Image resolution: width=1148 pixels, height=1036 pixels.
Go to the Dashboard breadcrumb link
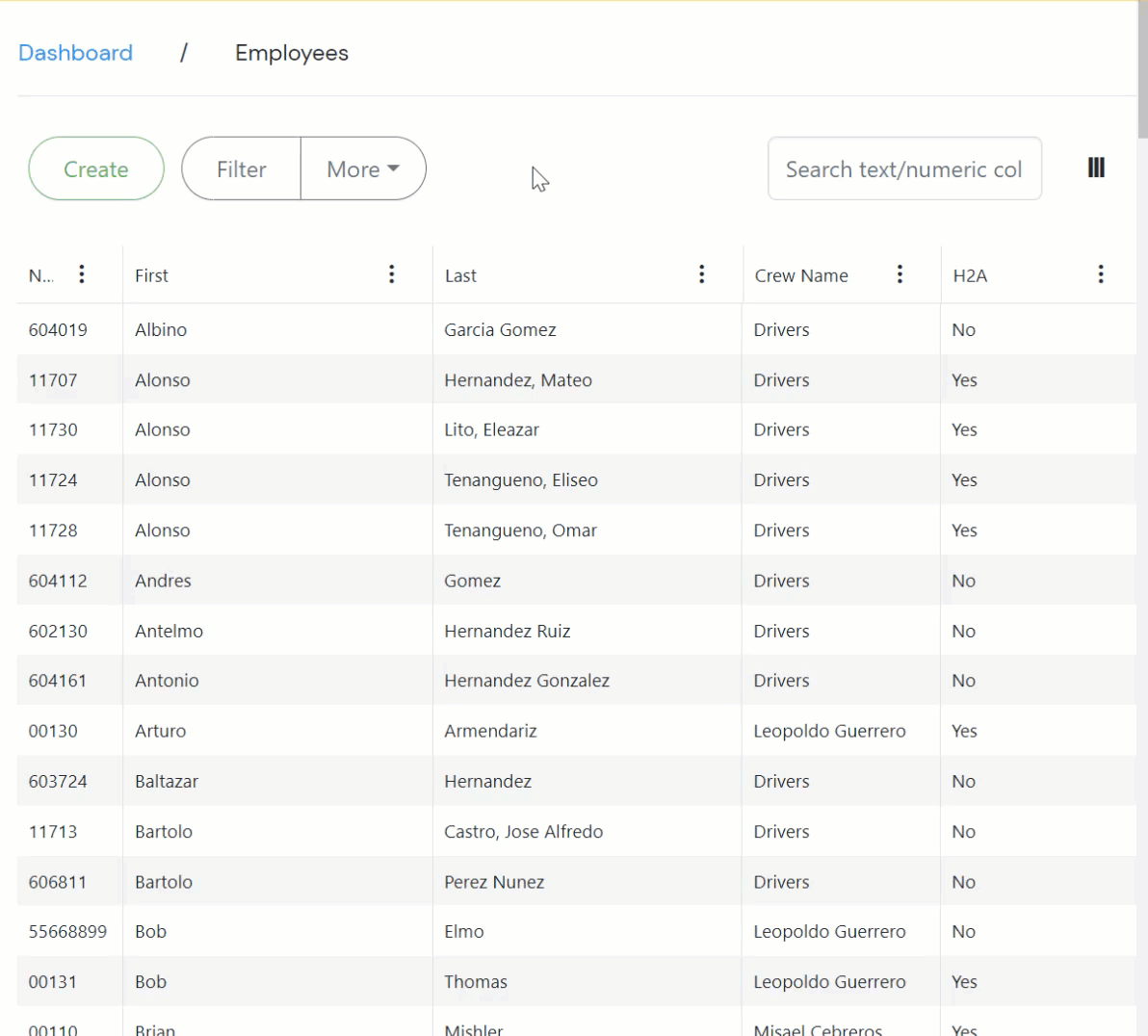coord(76,53)
